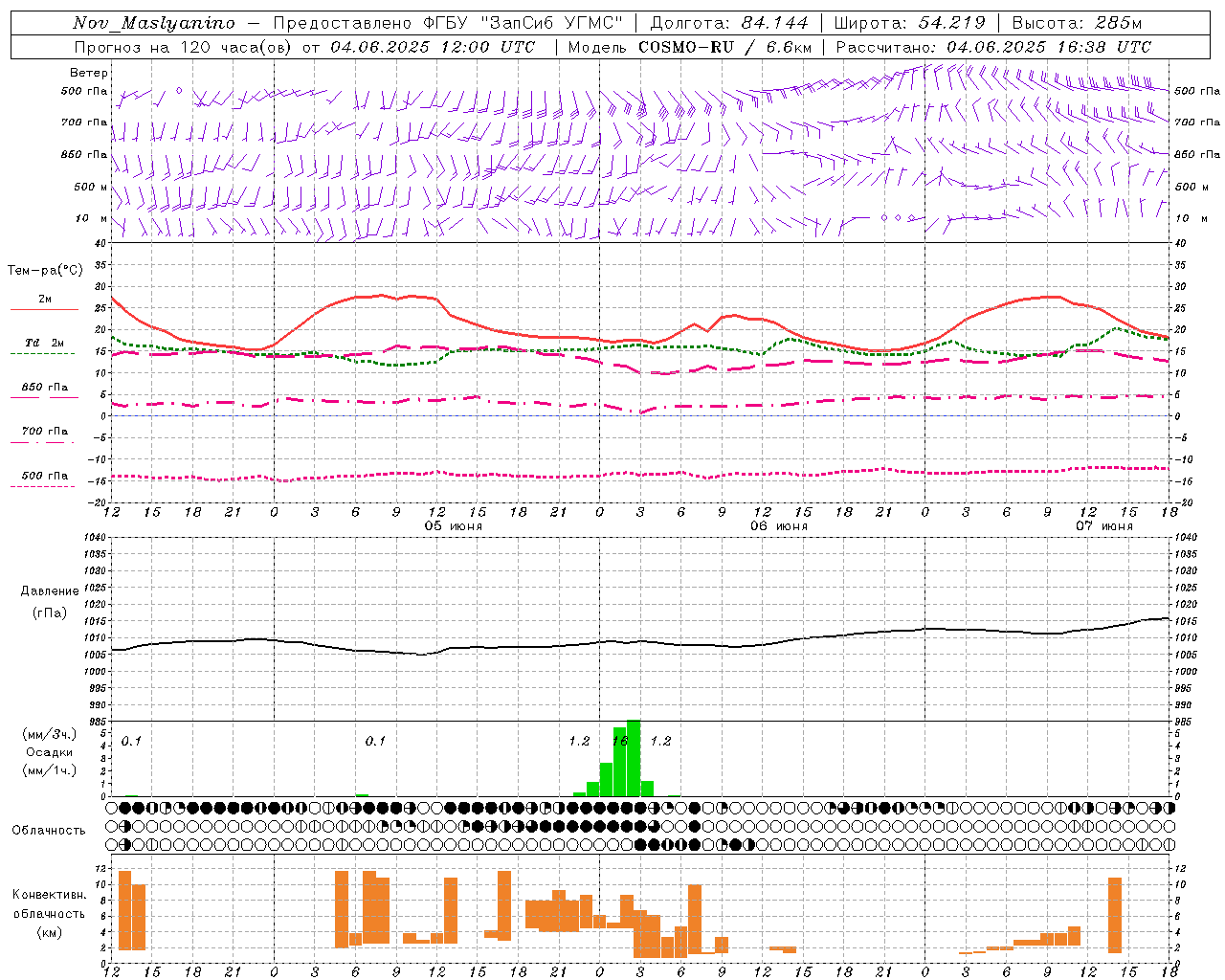Image resolution: width=1225 pixels, height=980 pixels.
Task: Click the solid red line sample under the 2м legend
Action: click(44, 310)
